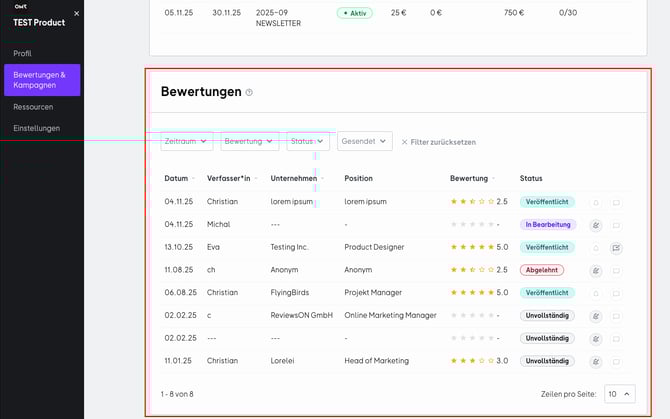The width and height of the screenshot is (670, 419).
Task: Close the TEST Product sidebar with X
Action: pos(77,14)
